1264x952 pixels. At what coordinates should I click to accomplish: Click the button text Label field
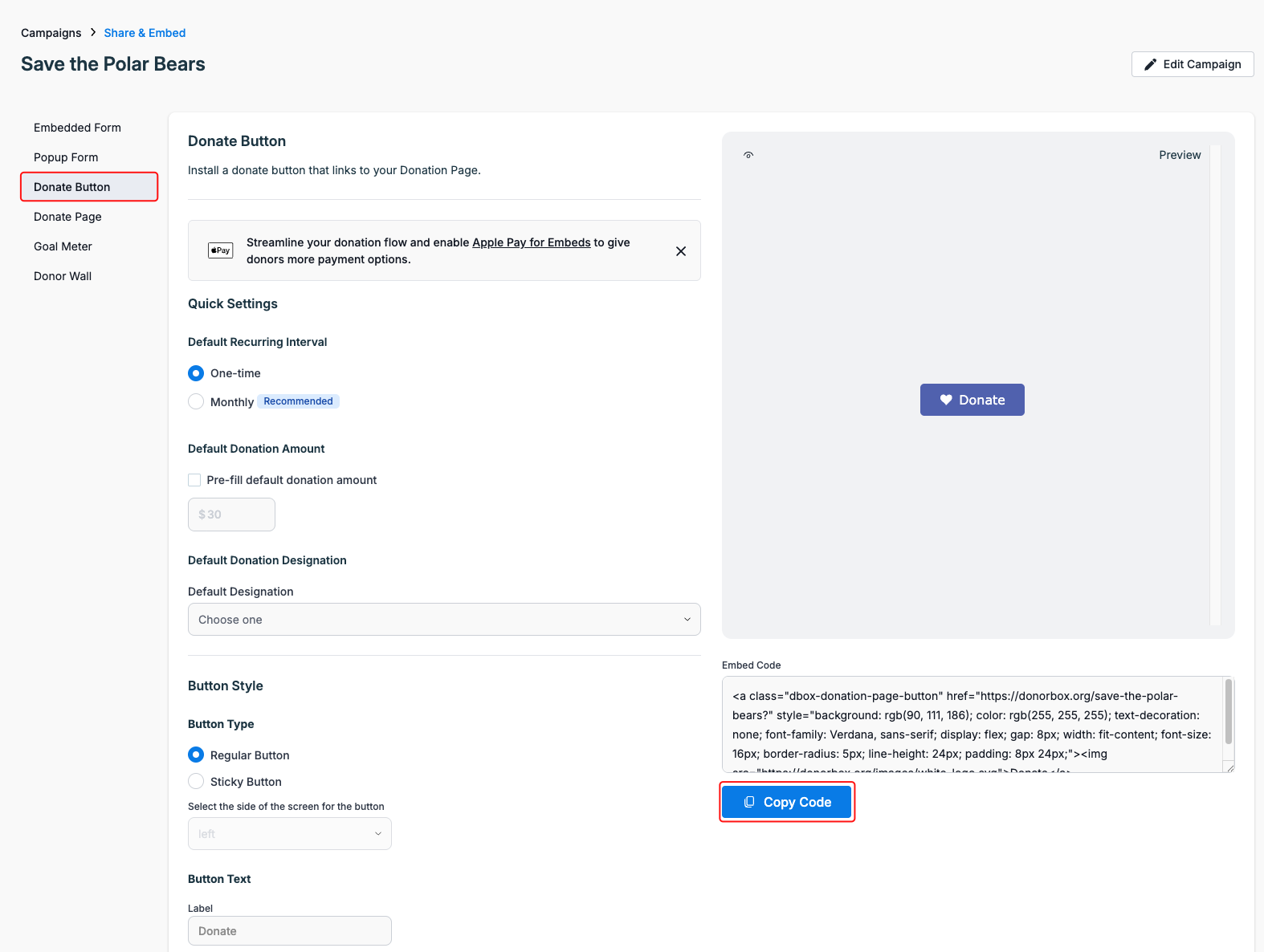tap(289, 931)
